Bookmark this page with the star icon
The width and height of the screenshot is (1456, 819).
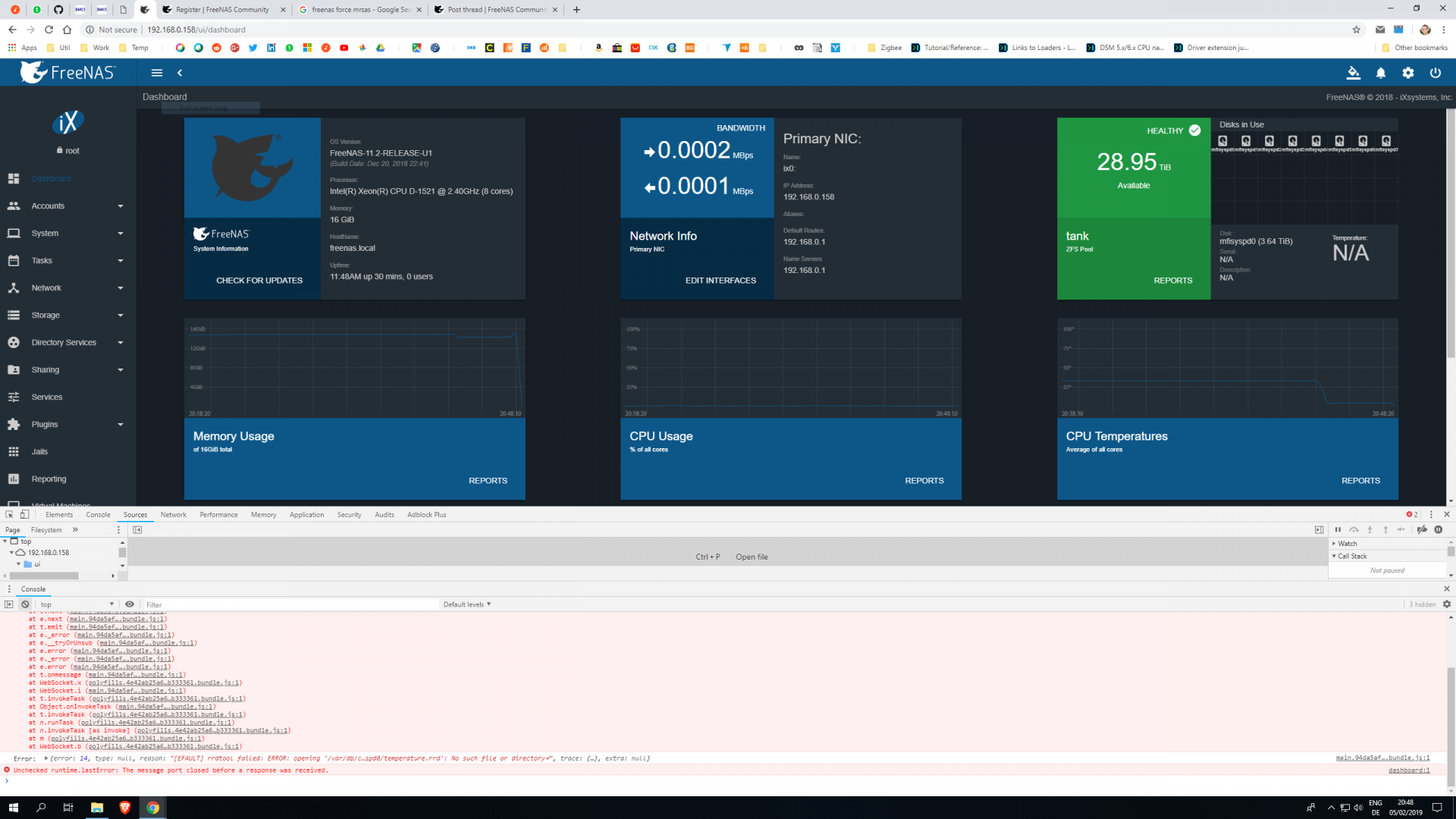(1357, 30)
